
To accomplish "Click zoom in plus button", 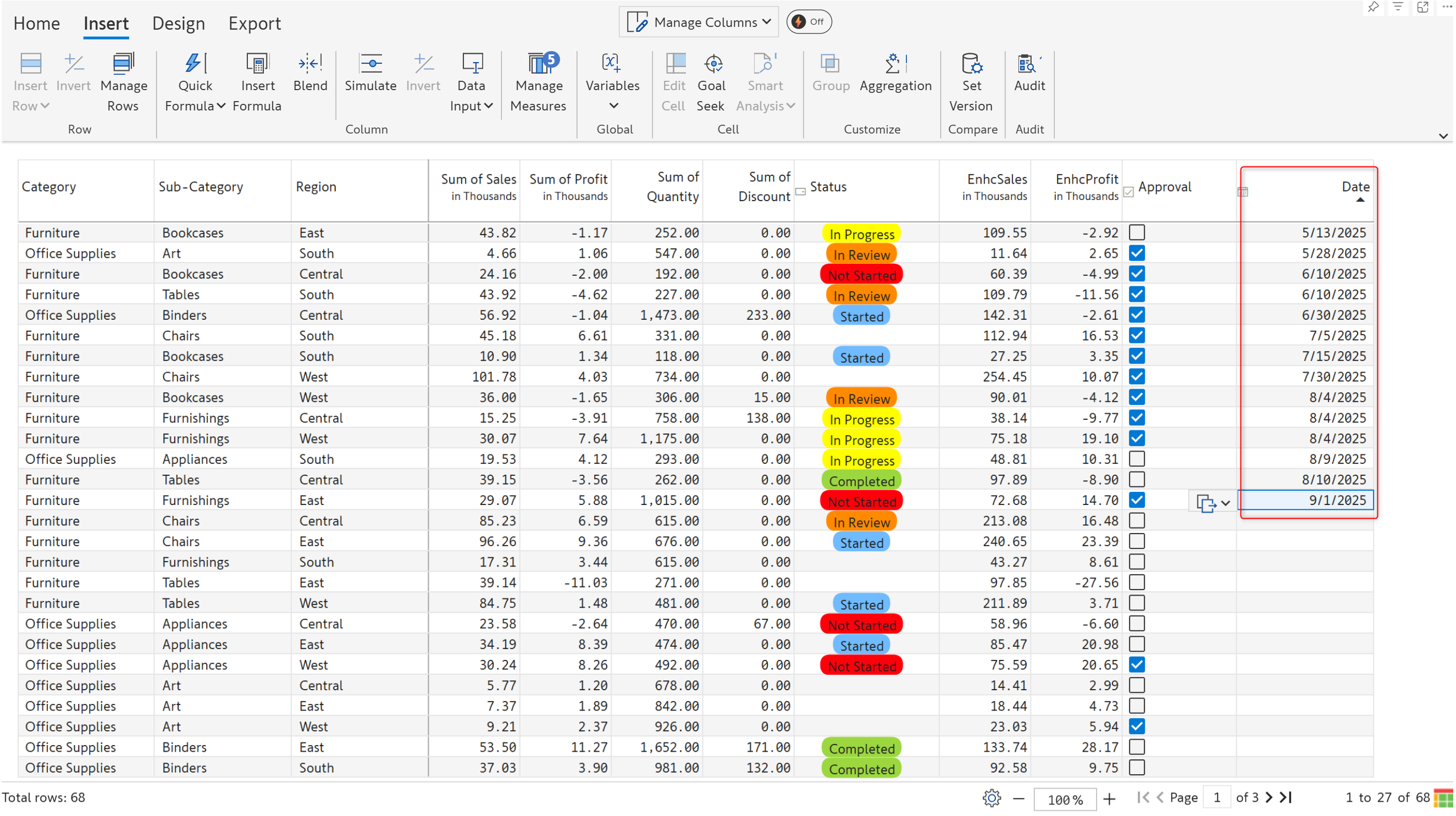I will pos(1110,798).
